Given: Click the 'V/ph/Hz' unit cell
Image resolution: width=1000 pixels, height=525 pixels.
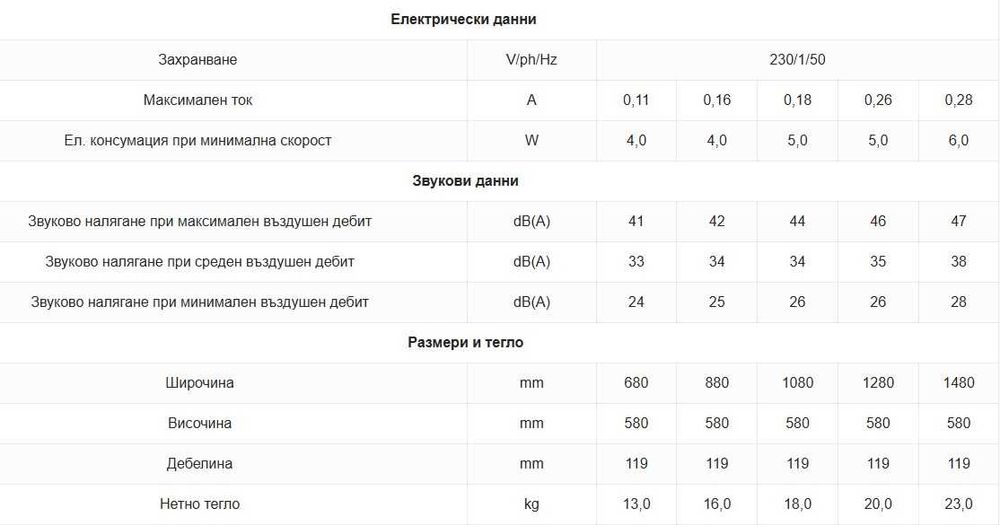Looking at the screenshot, I should click(531, 60).
